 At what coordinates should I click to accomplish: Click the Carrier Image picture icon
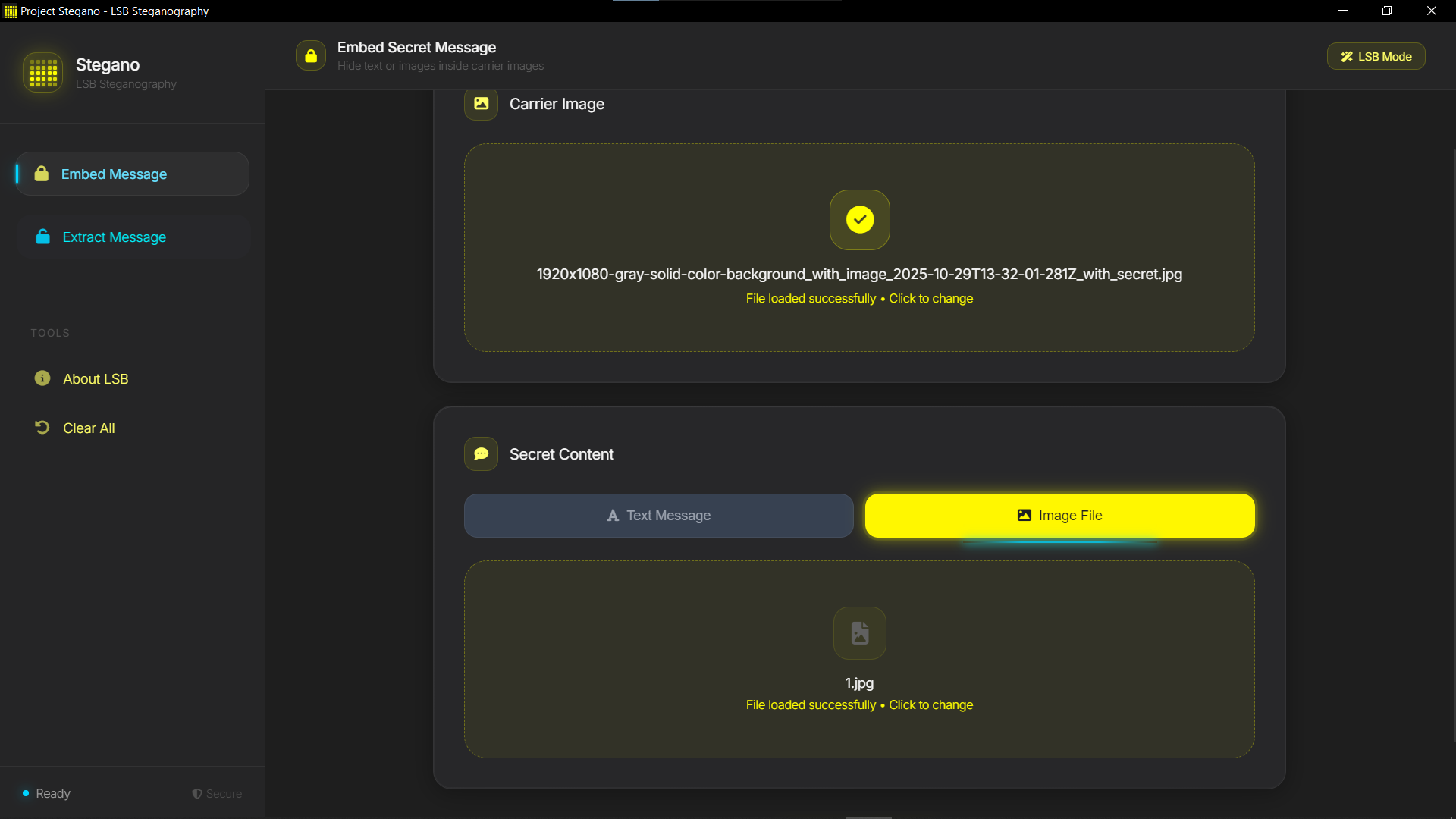[x=481, y=104]
